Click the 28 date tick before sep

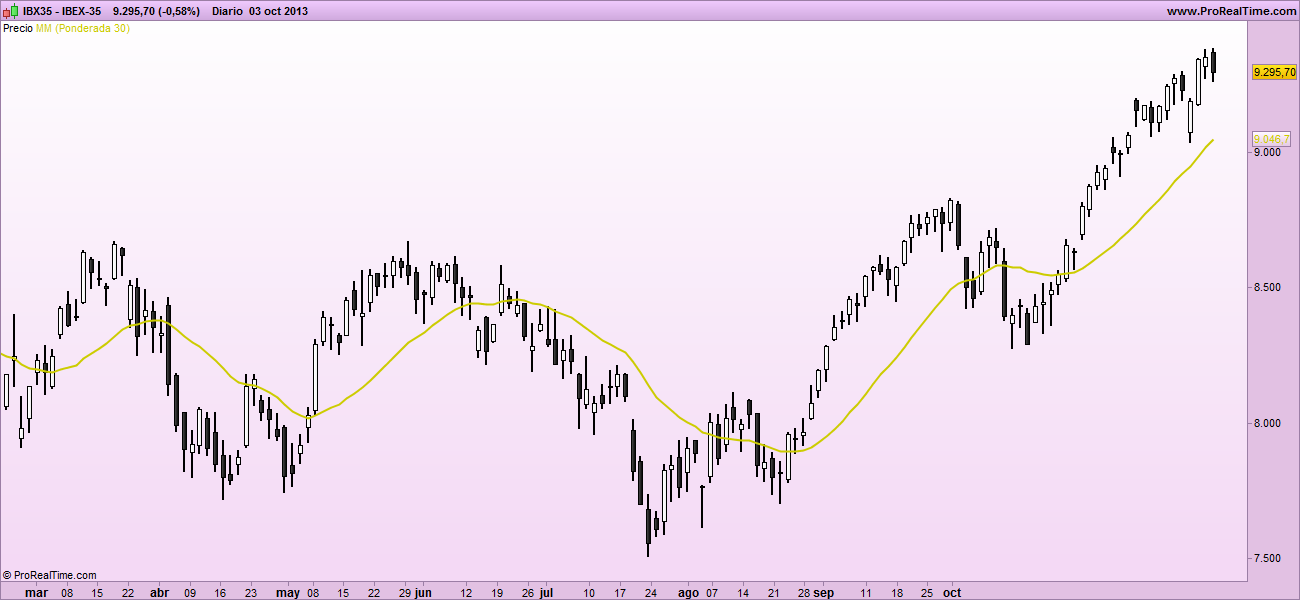[x=803, y=592]
